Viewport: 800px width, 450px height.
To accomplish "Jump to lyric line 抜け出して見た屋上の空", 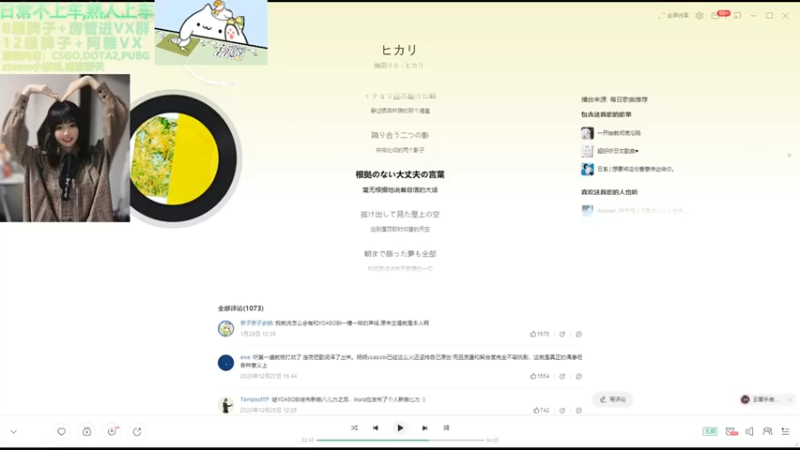I will (400, 214).
